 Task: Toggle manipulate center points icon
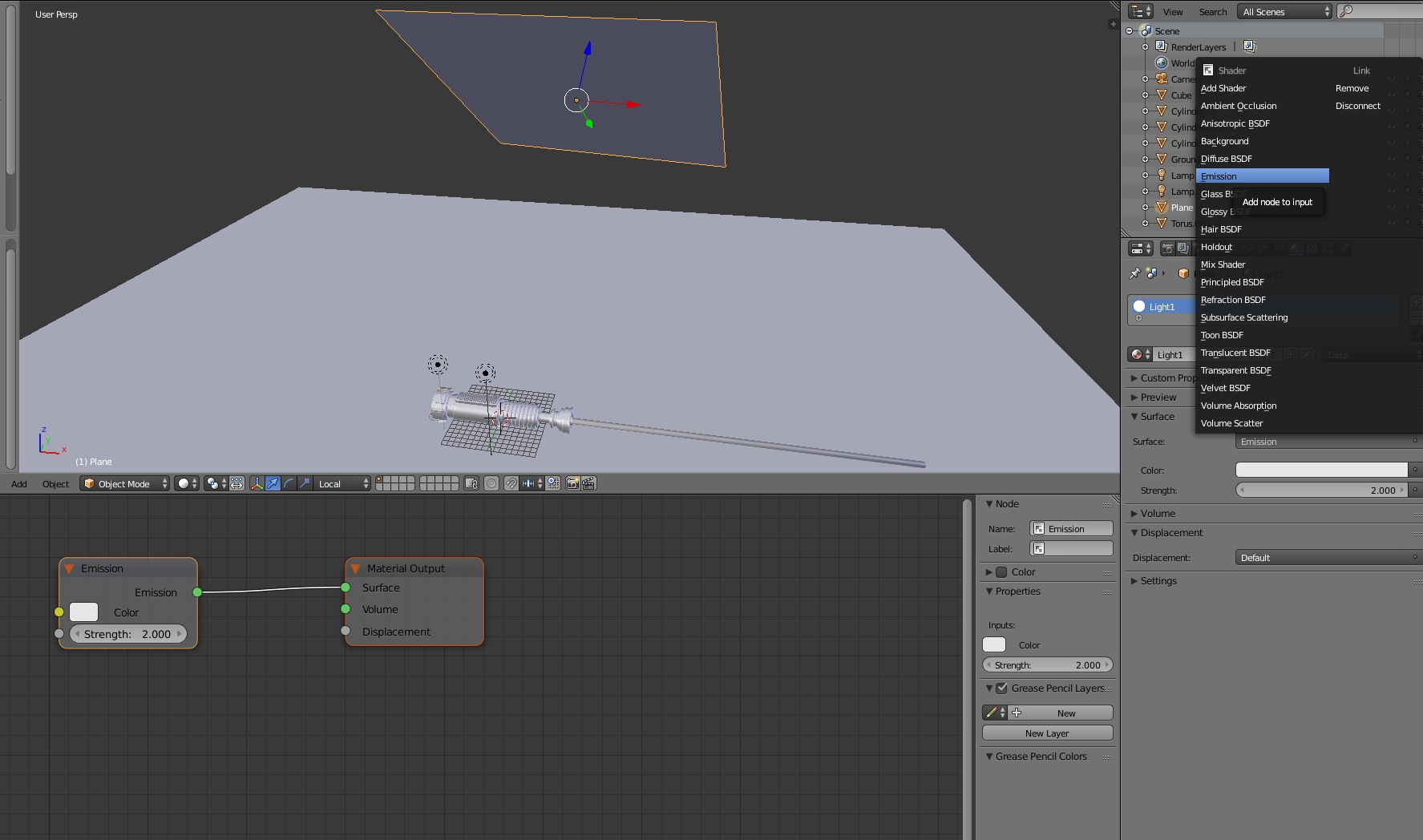[237, 483]
